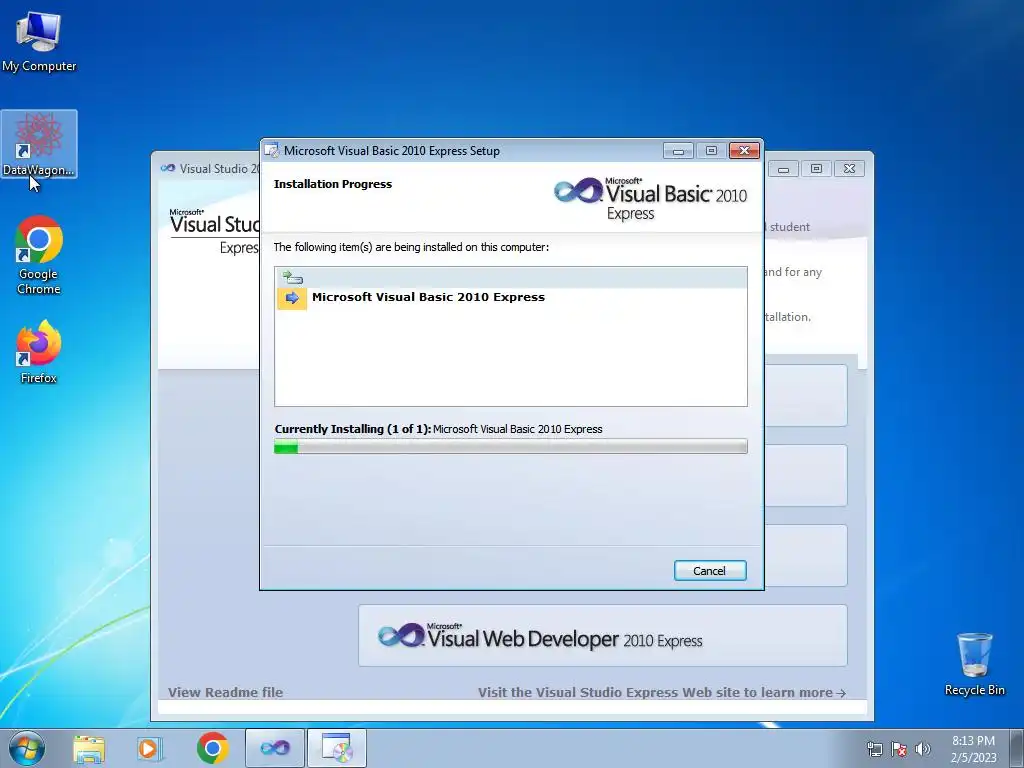1024x768 pixels.
Task: Open the DataWagon desktop shortcut
Action: pyautogui.click(x=39, y=144)
